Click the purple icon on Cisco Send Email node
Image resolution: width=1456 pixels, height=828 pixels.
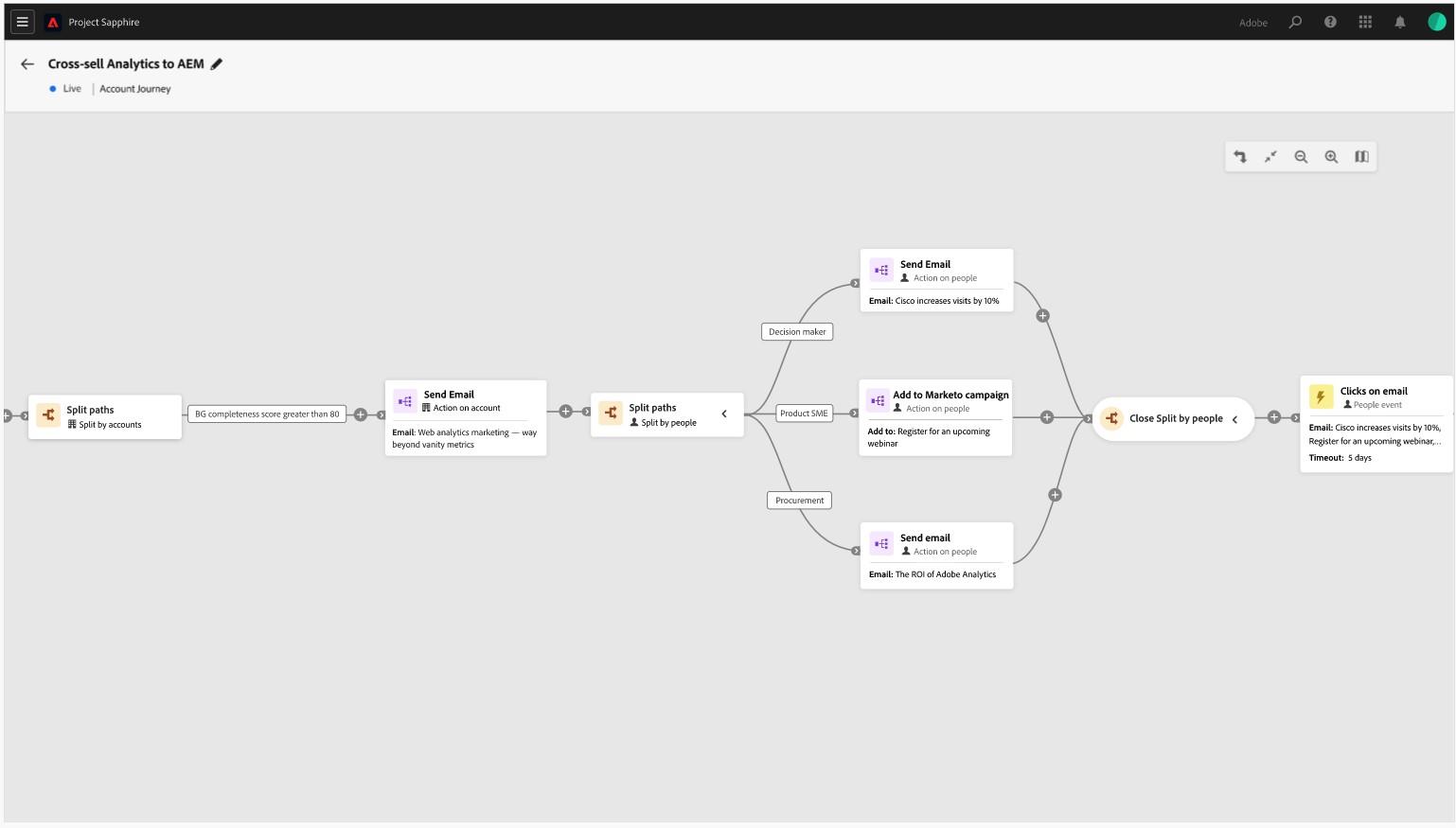pyautogui.click(x=881, y=271)
